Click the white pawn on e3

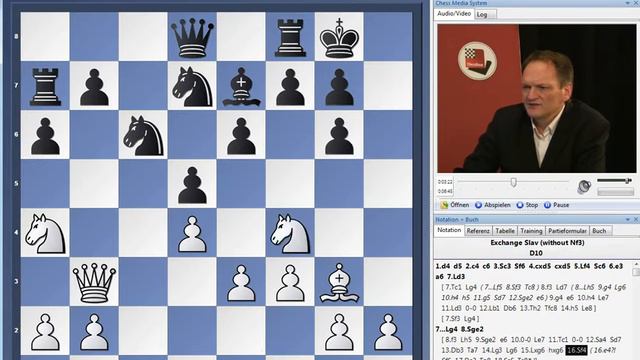(241, 282)
